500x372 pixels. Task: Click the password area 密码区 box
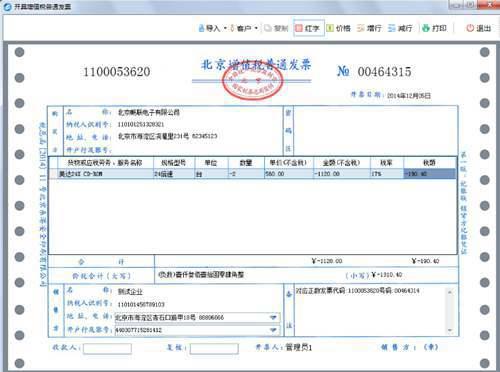click(x=375, y=130)
